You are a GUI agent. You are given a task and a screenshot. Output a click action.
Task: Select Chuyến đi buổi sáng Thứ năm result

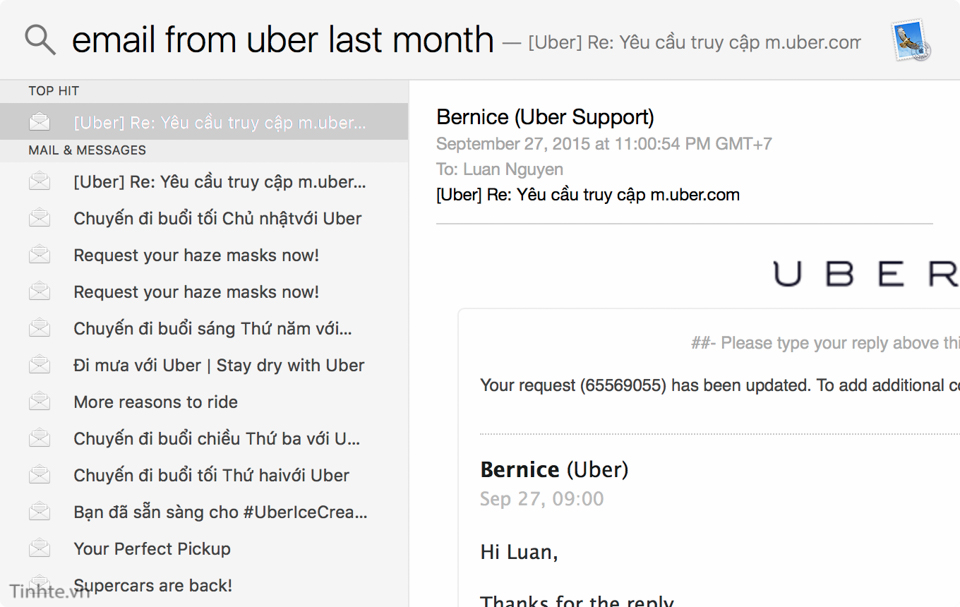coord(204,328)
